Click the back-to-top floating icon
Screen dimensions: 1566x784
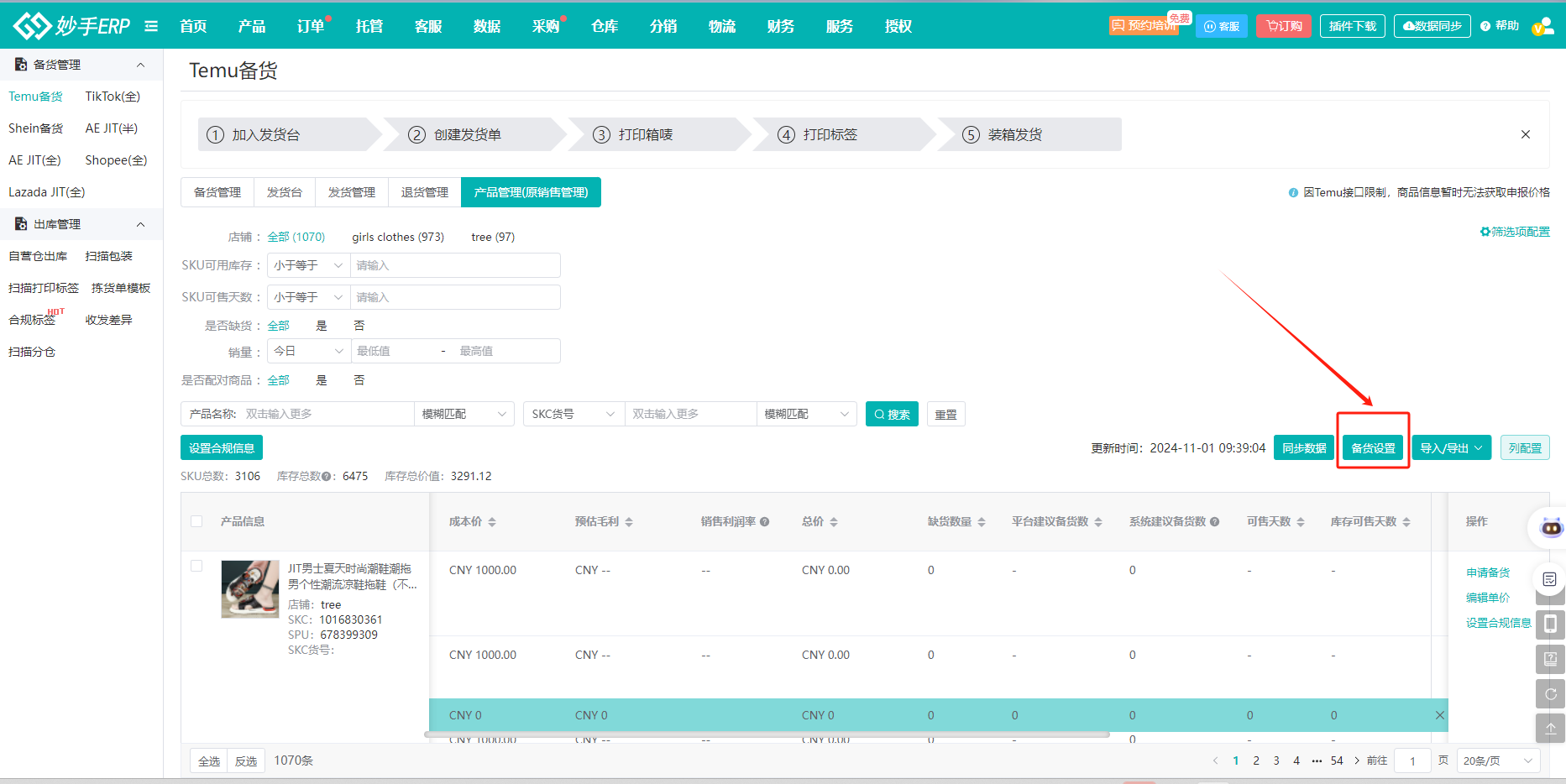pos(1550,728)
